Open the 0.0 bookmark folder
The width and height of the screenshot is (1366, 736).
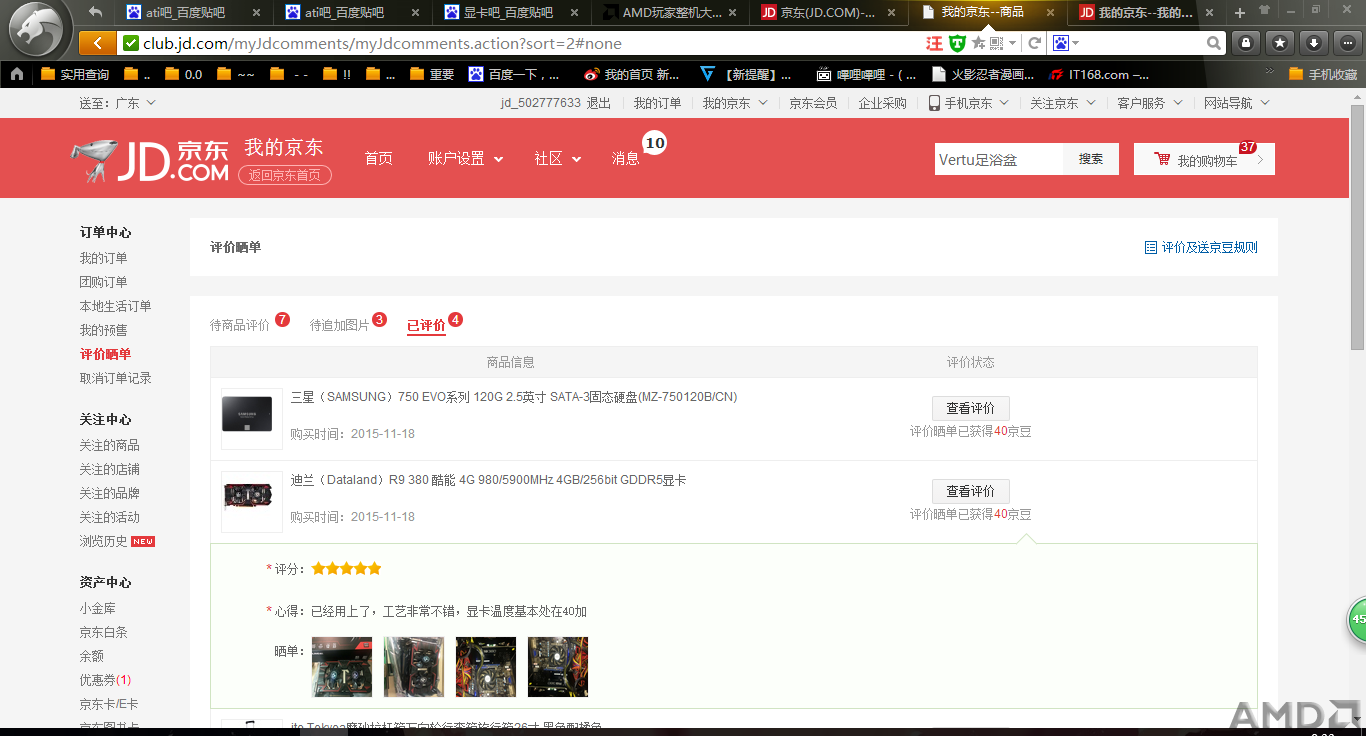tap(183, 74)
